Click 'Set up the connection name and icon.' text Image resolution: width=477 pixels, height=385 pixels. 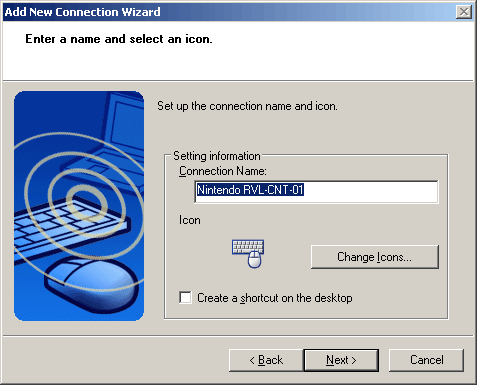tap(247, 106)
